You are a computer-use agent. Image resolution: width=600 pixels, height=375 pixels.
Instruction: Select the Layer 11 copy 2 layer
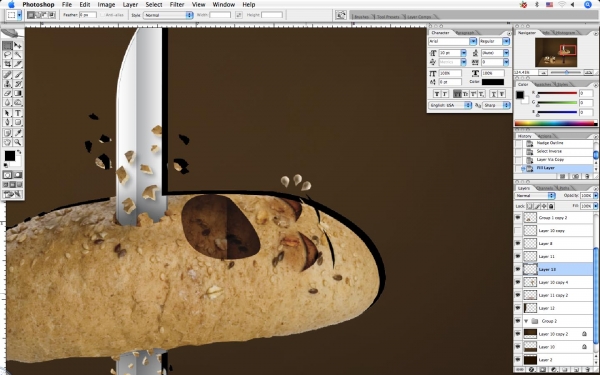[x=557, y=295]
